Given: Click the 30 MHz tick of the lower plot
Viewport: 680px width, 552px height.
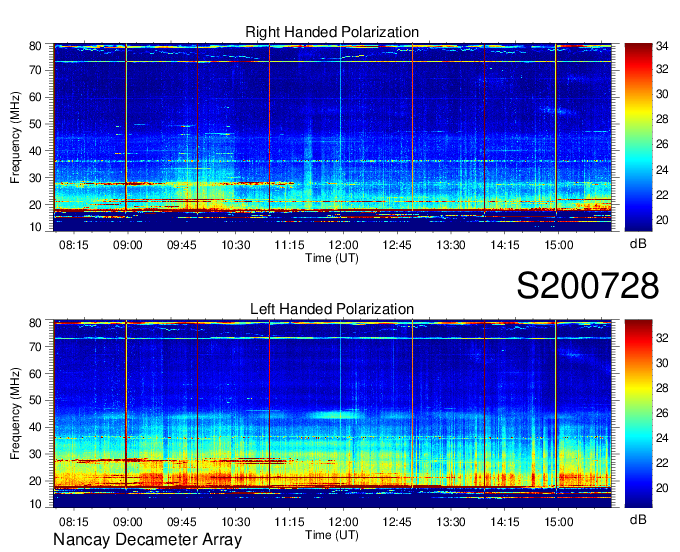Looking at the screenshot, I should pyautogui.click(x=35, y=454).
